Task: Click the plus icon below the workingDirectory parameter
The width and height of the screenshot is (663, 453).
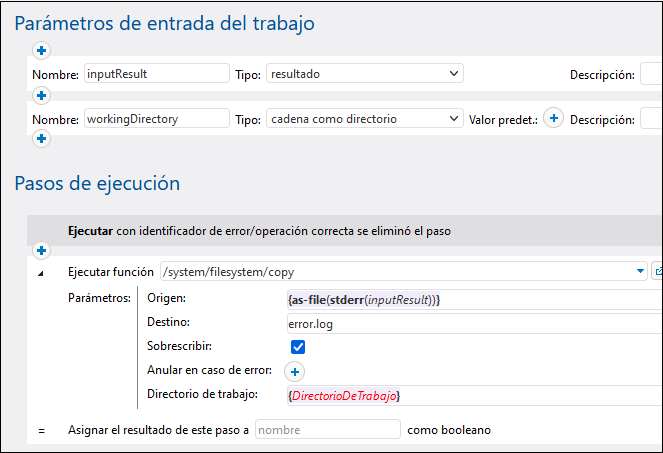Action: (x=42, y=139)
